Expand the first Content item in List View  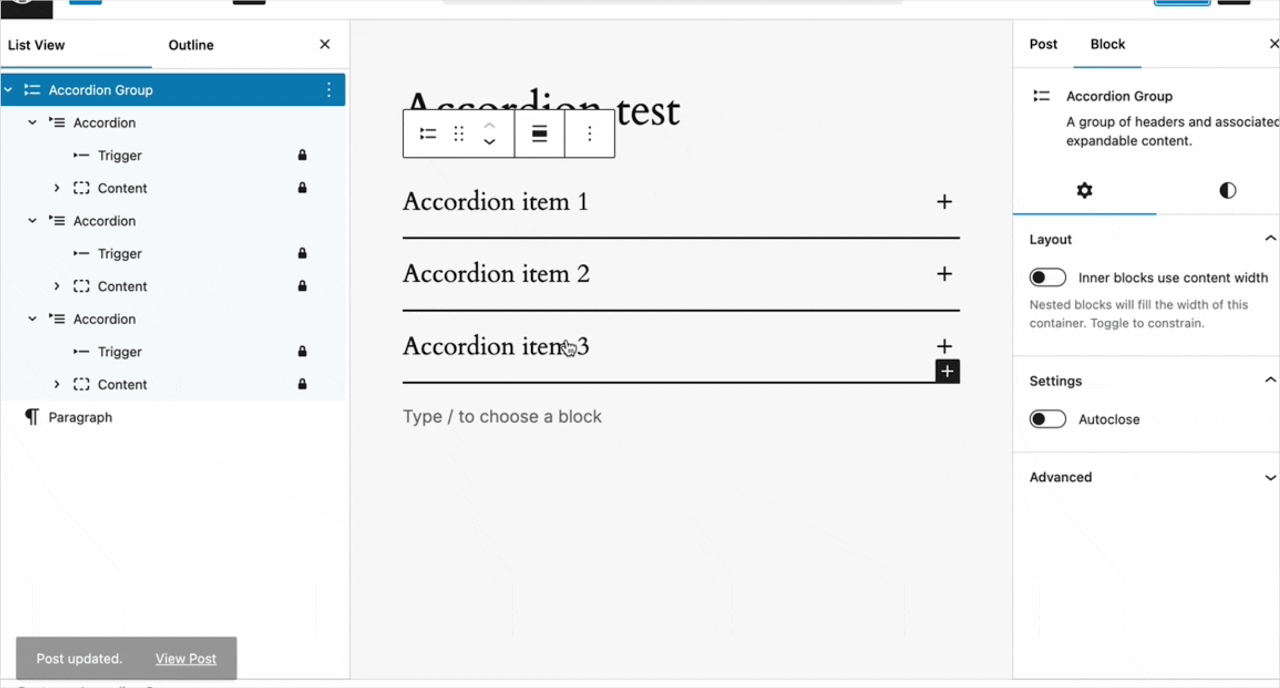[x=57, y=188]
